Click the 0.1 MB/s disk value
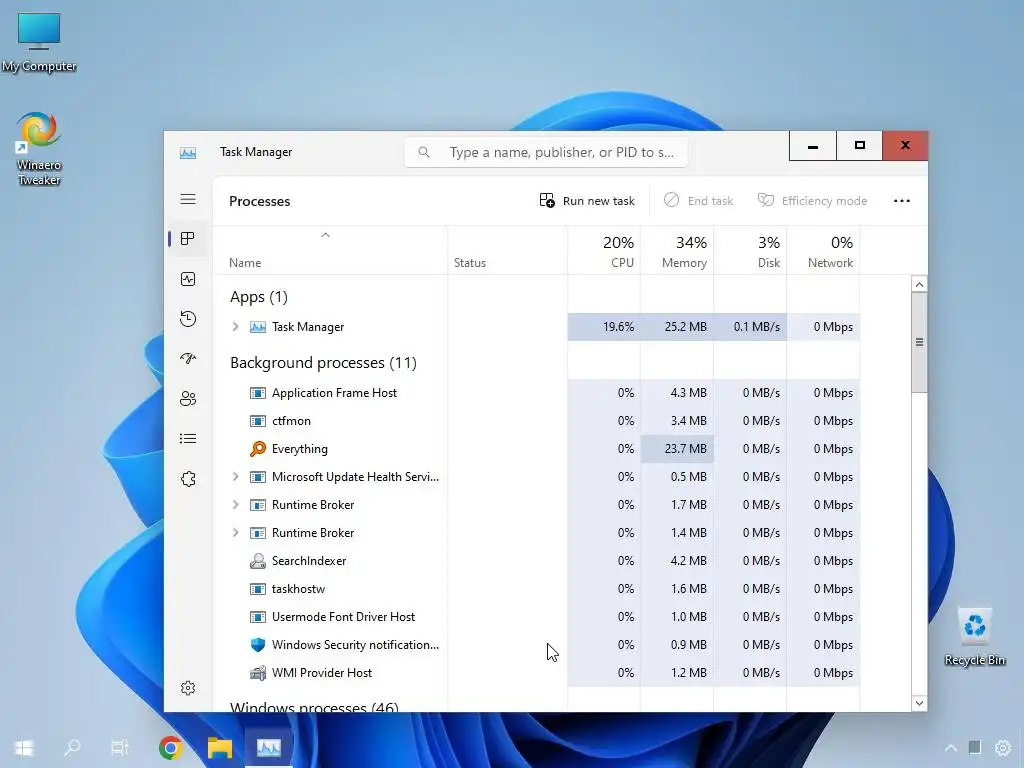 coord(756,327)
